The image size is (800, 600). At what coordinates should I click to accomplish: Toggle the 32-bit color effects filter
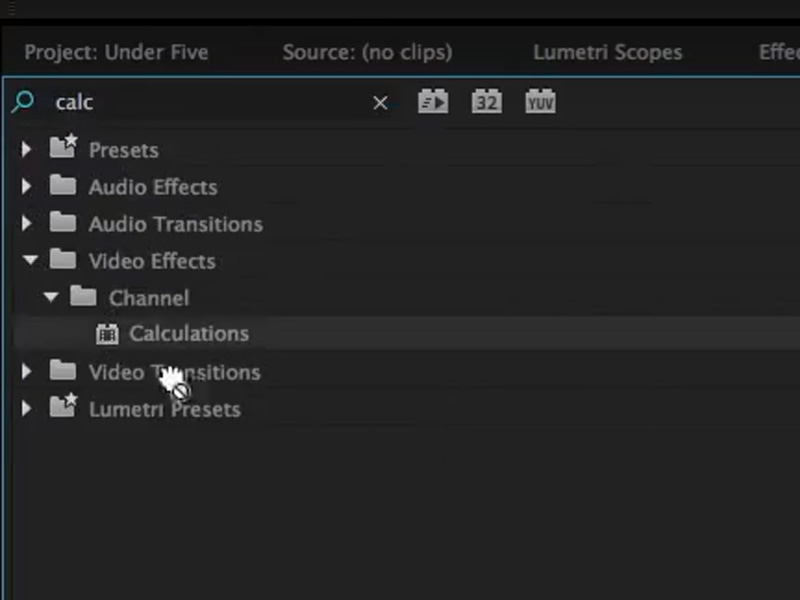pyautogui.click(x=487, y=101)
